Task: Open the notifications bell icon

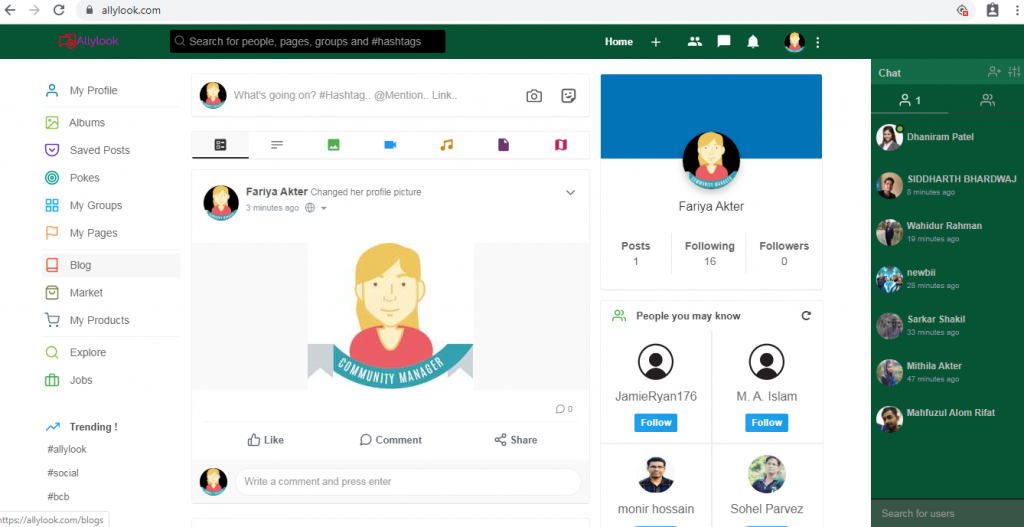Action: pos(753,42)
